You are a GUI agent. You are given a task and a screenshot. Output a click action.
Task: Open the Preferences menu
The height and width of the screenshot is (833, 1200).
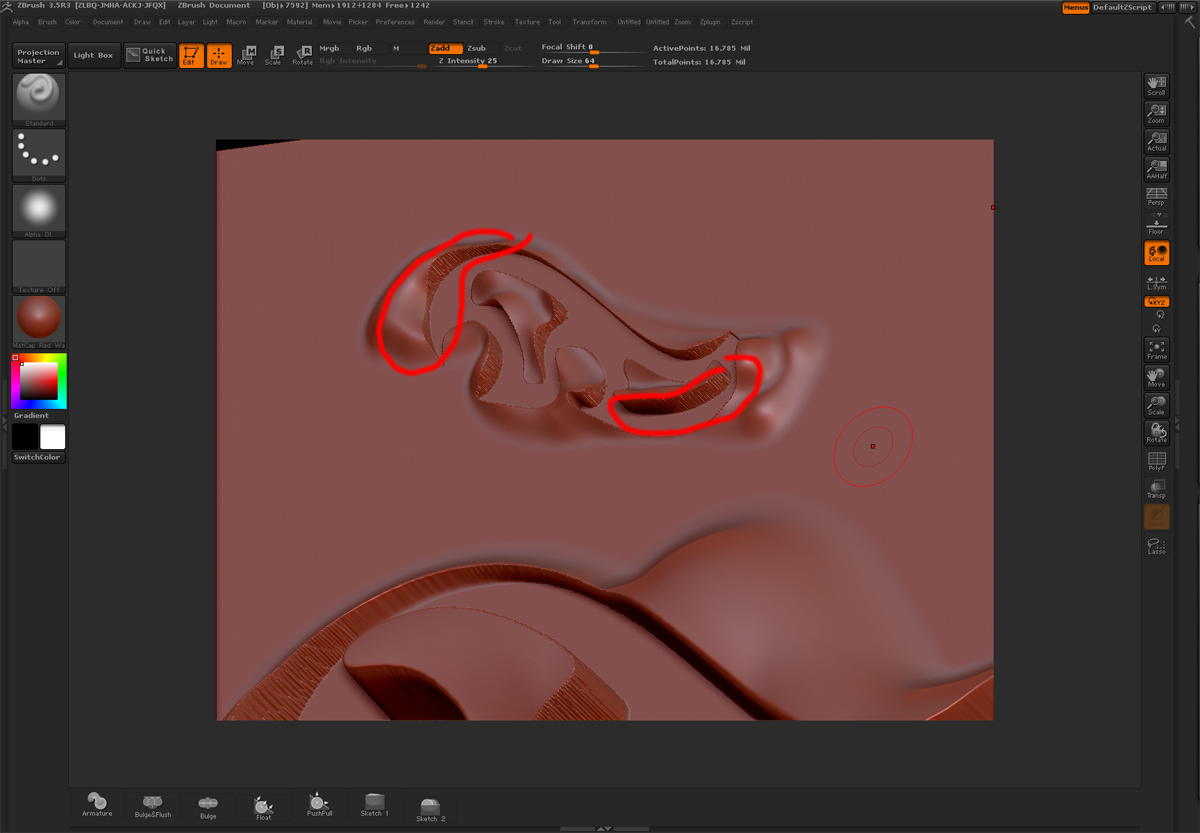(395, 22)
